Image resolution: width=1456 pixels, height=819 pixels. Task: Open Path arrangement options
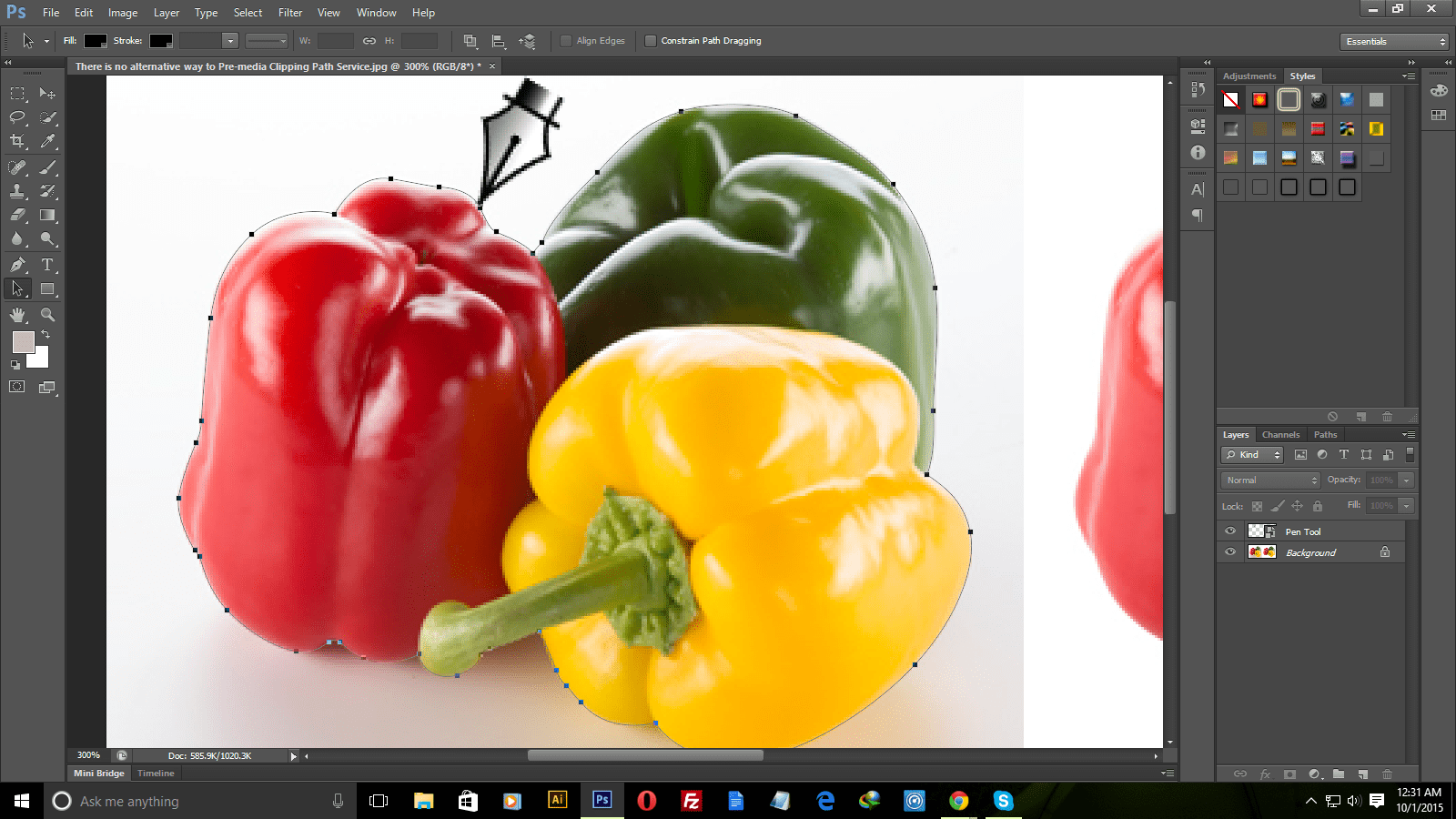pyautogui.click(x=527, y=41)
